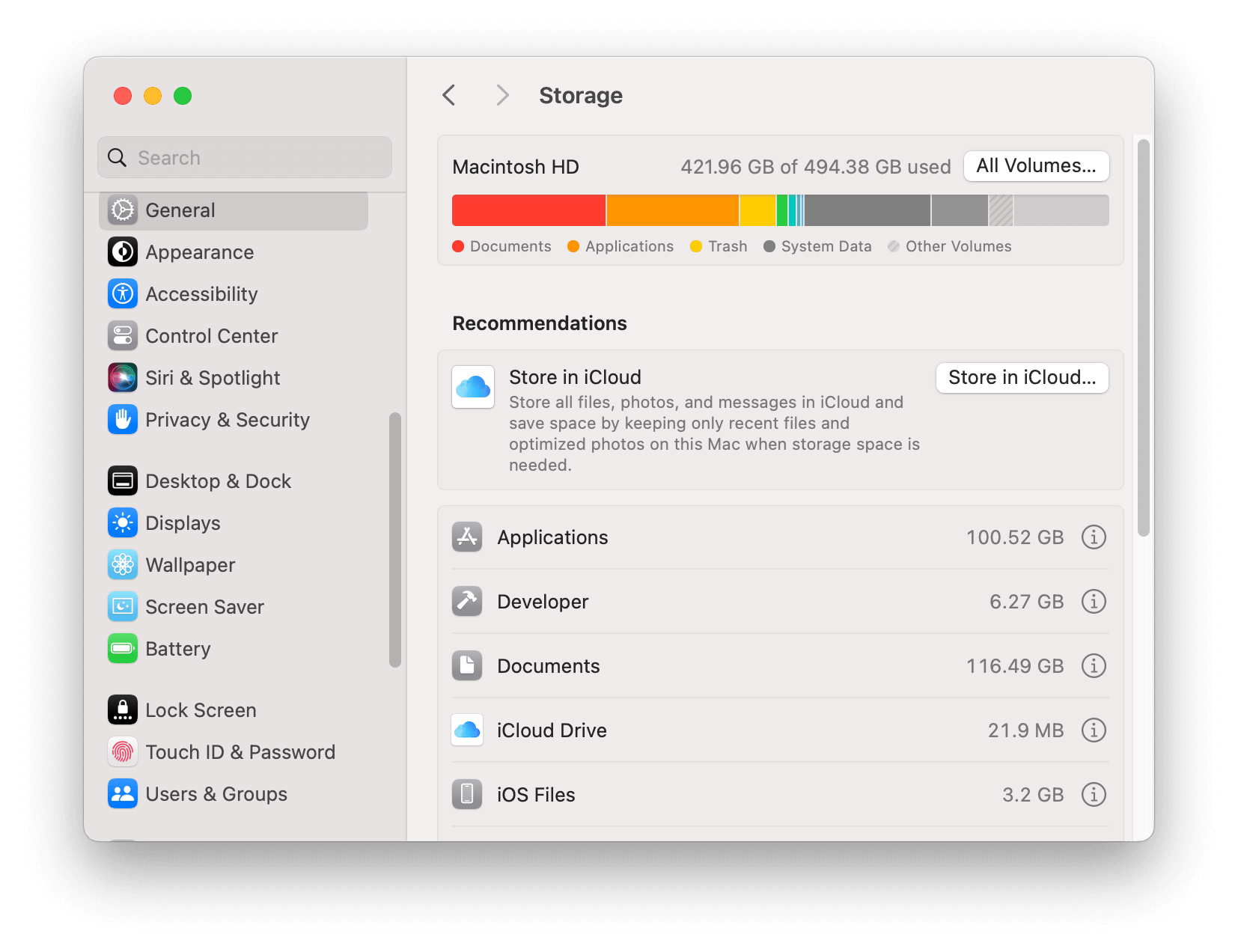
Task: Open Touch ID & Password fingerprint icon
Action: click(123, 752)
